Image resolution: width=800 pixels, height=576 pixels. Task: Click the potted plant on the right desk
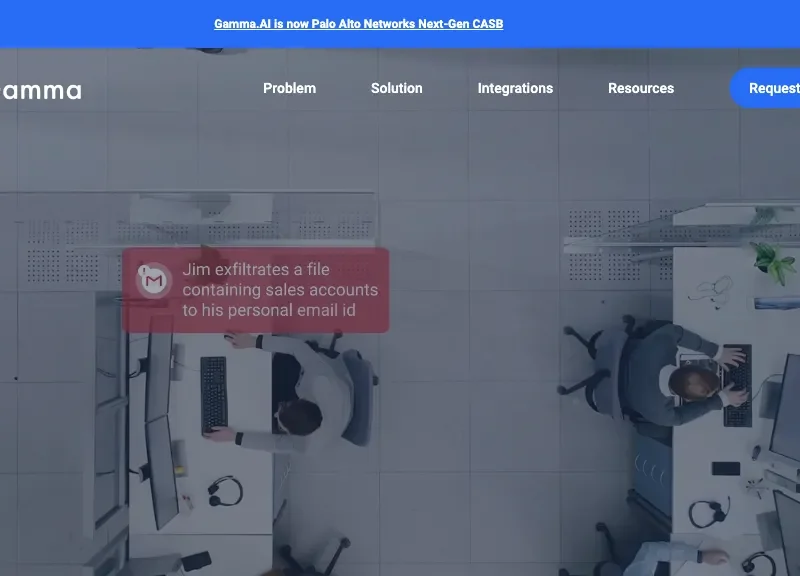pos(773,262)
